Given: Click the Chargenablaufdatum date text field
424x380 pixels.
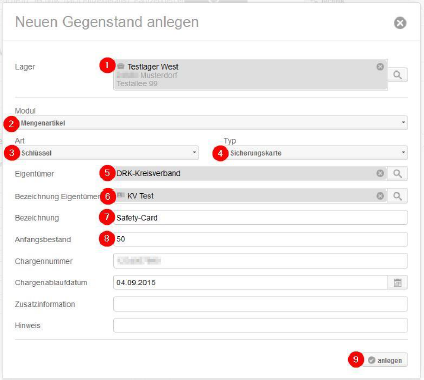Looking at the screenshot, I should [251, 283].
